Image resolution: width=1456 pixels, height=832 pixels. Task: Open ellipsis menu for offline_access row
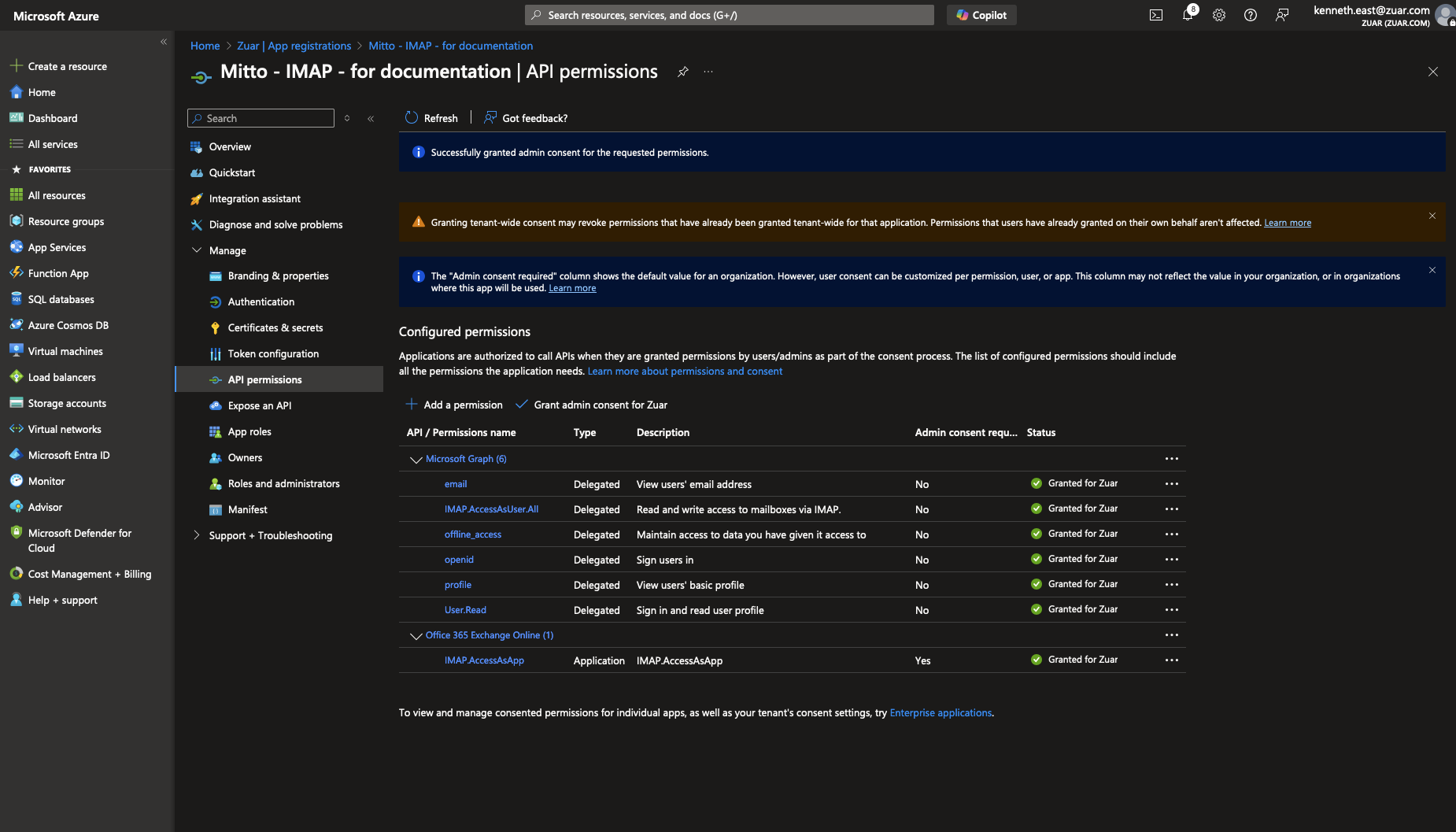(x=1172, y=534)
